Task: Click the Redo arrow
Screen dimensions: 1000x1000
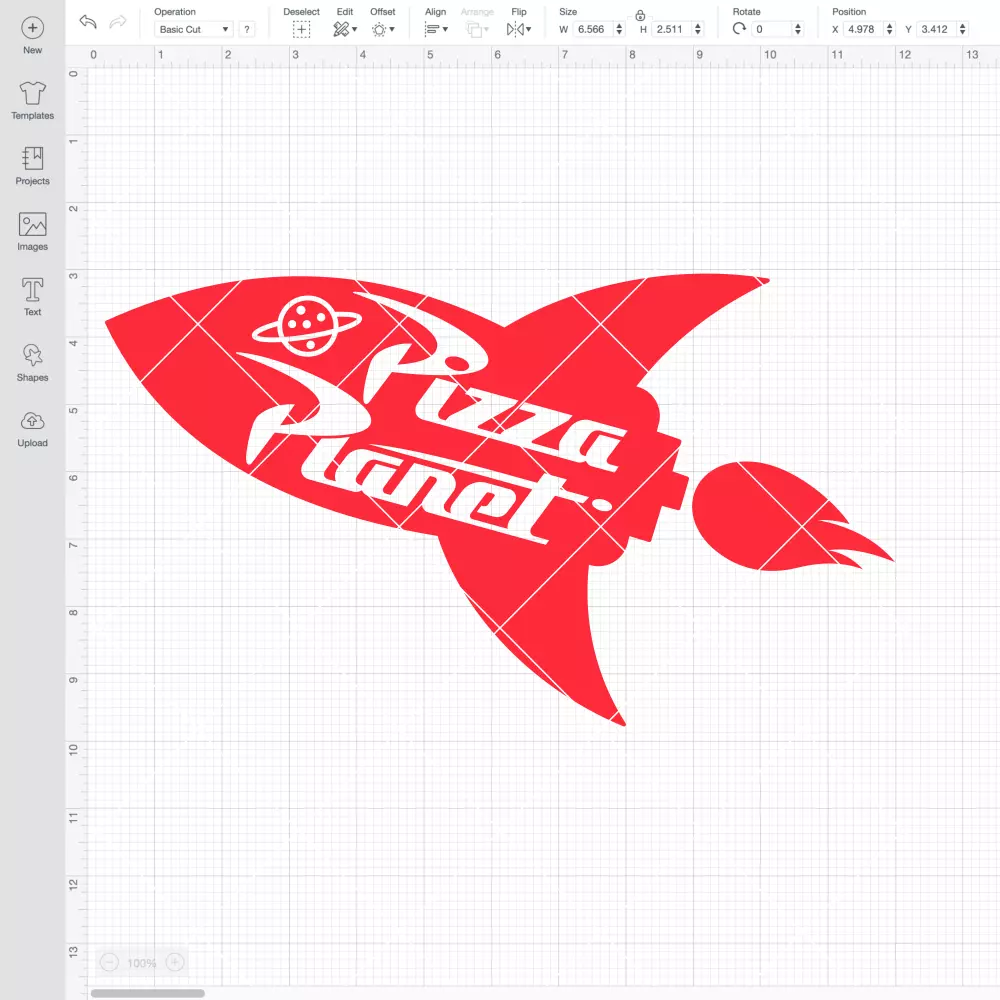Action: pyautogui.click(x=118, y=22)
